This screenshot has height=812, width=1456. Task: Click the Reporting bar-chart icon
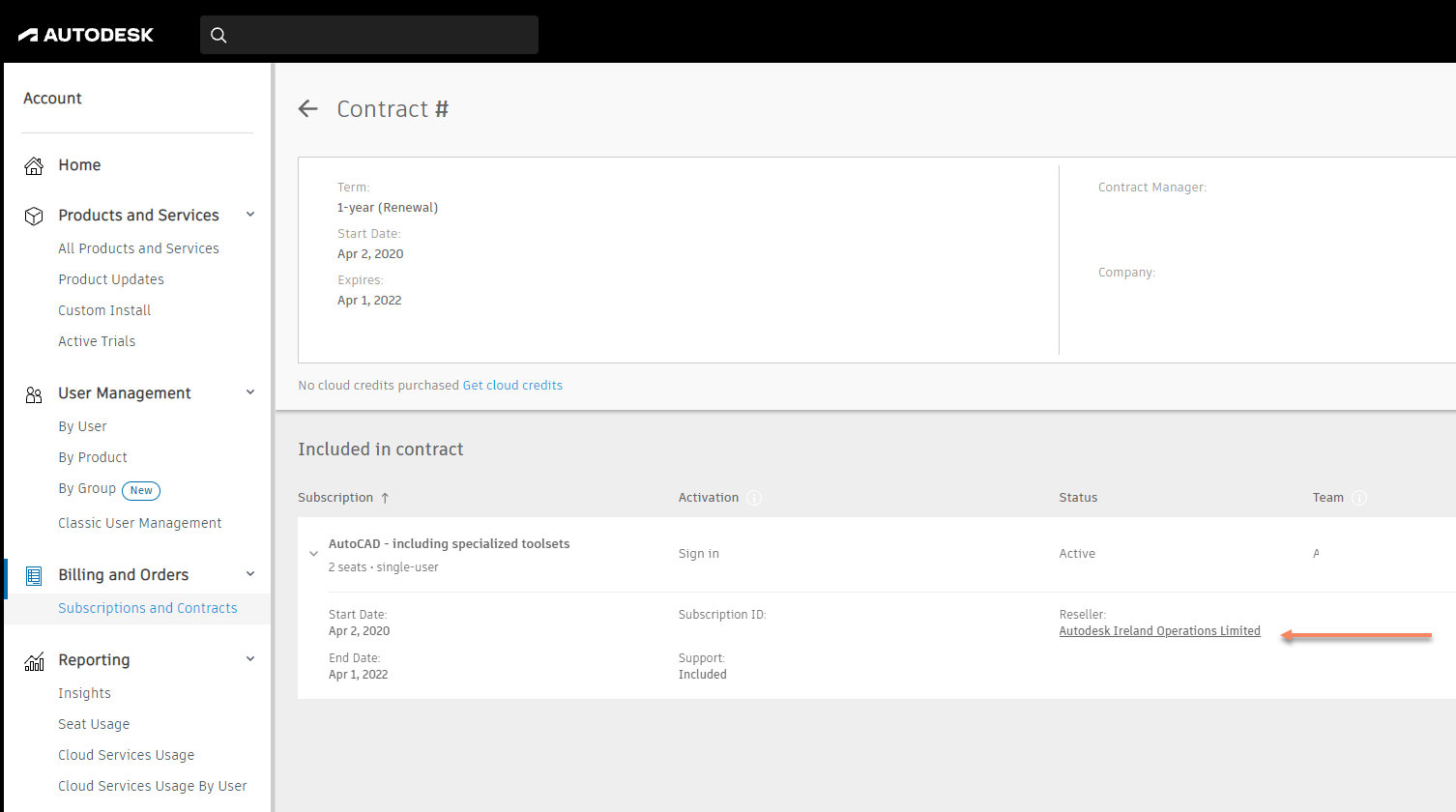(x=34, y=659)
